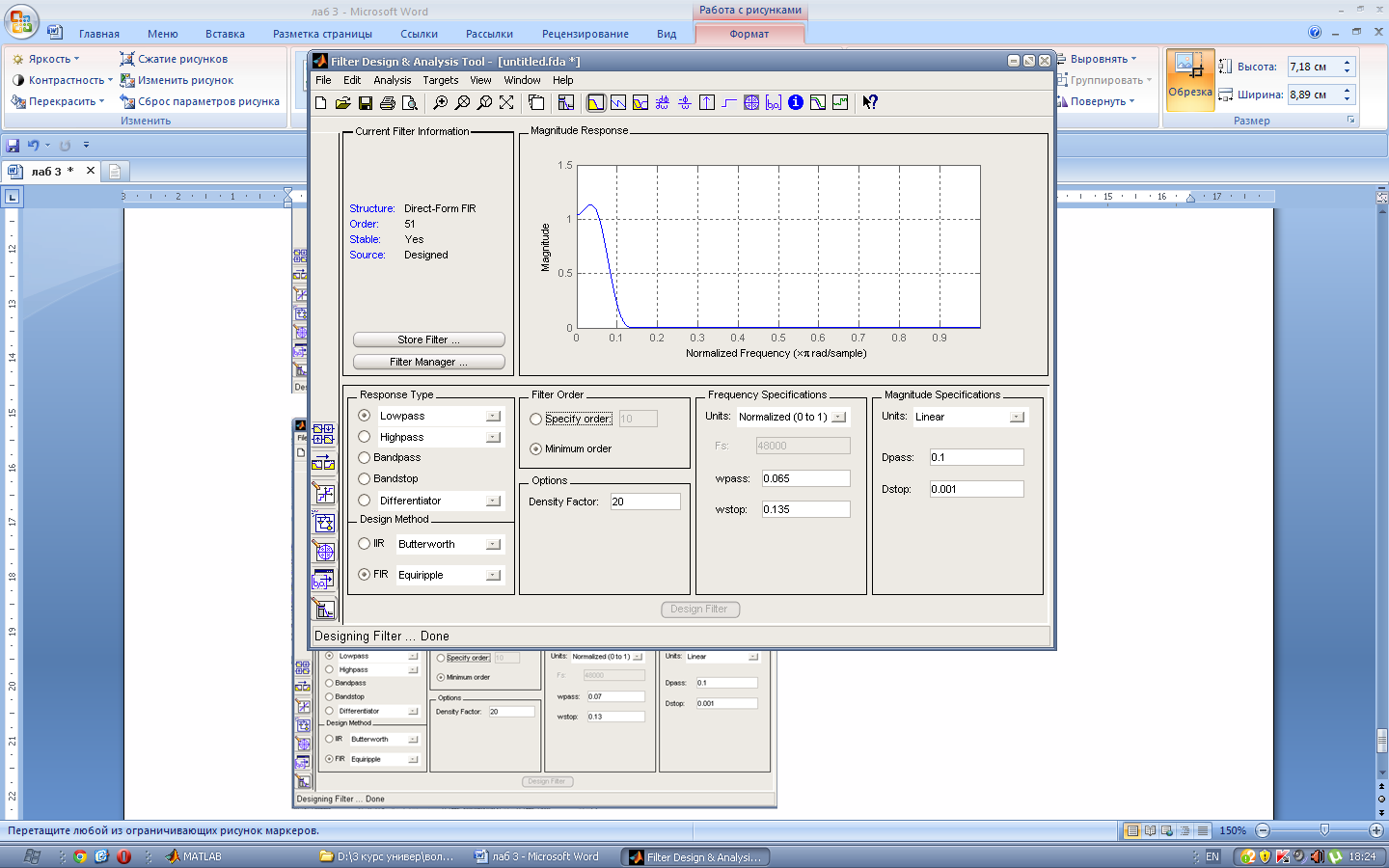Select the Differentiator response type
The width and height of the screenshot is (1389, 868).
(x=365, y=501)
